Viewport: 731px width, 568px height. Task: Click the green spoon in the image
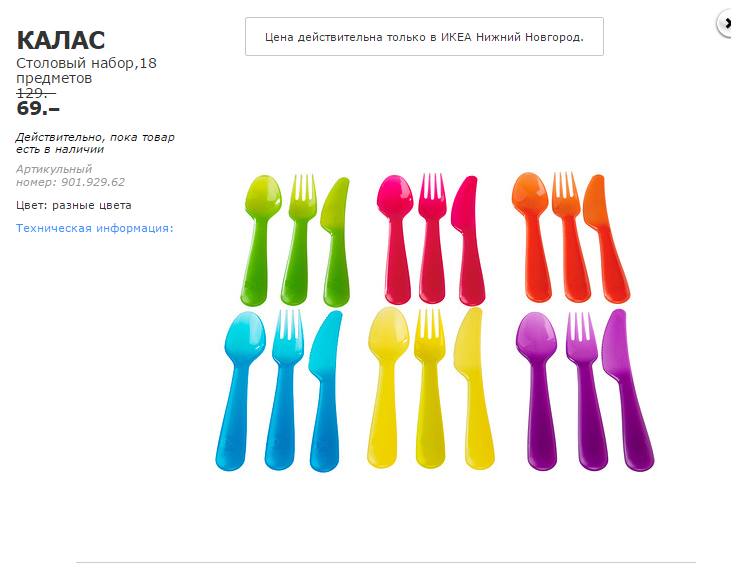(259, 236)
